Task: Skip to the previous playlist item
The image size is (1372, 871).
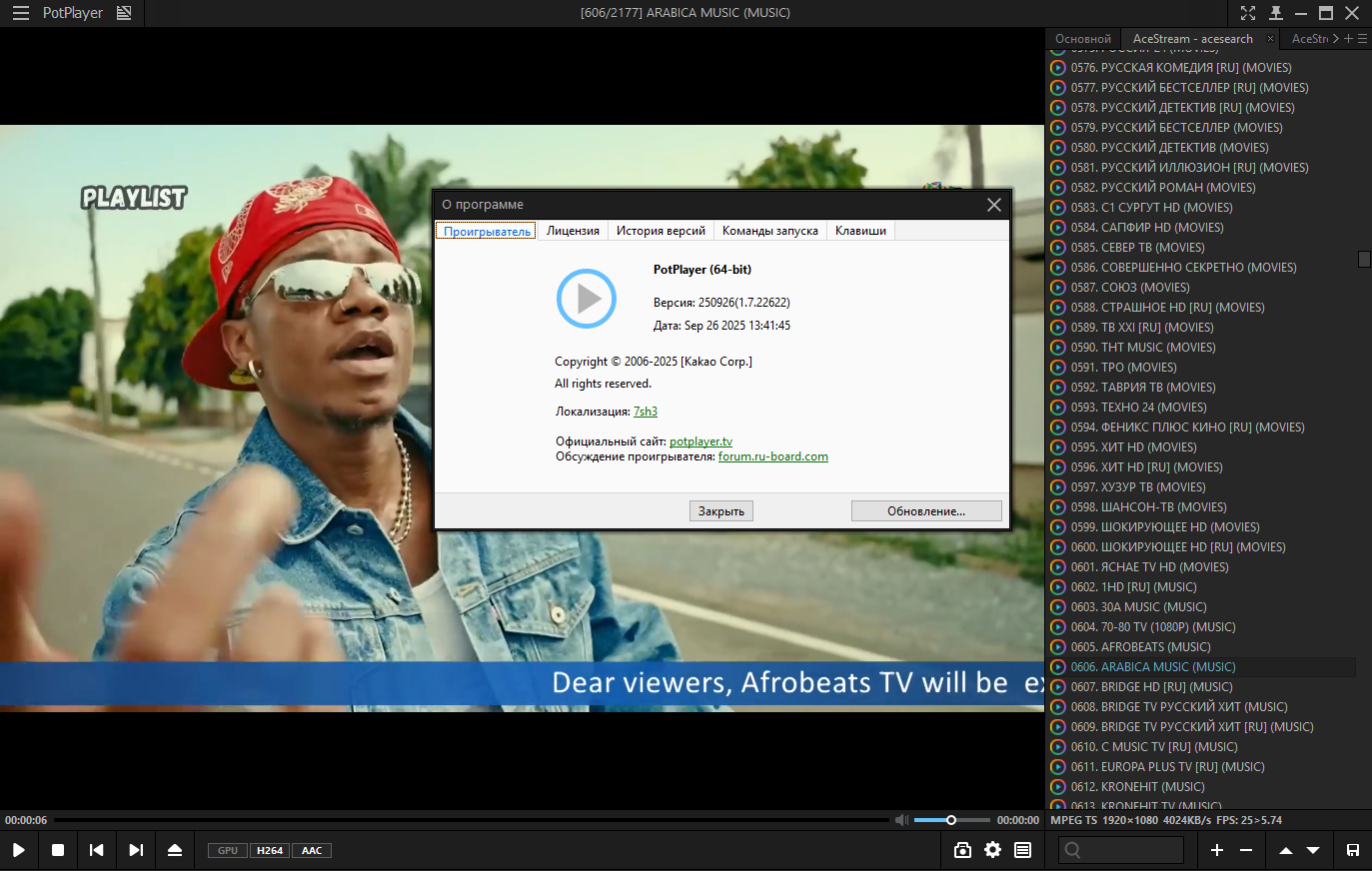Action: pyautogui.click(x=96, y=850)
